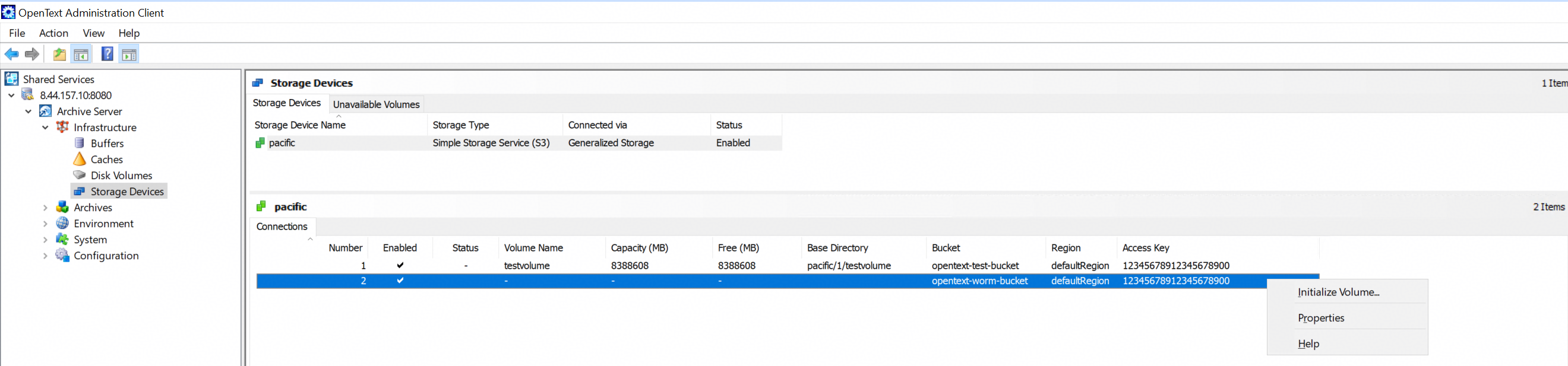
Task: Click the Infrastructure node icon
Action: click(62, 126)
